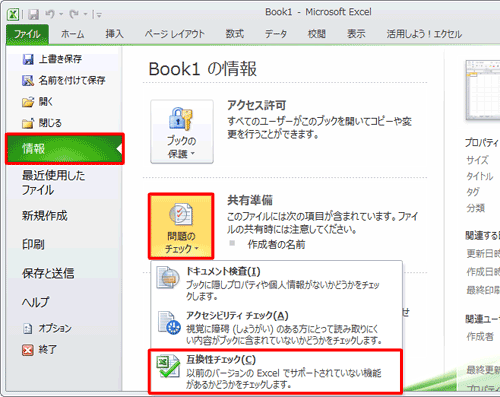Screen dimensions: 500x397
Task: Click the ドキュメント検査 icon
Action: click(168, 277)
